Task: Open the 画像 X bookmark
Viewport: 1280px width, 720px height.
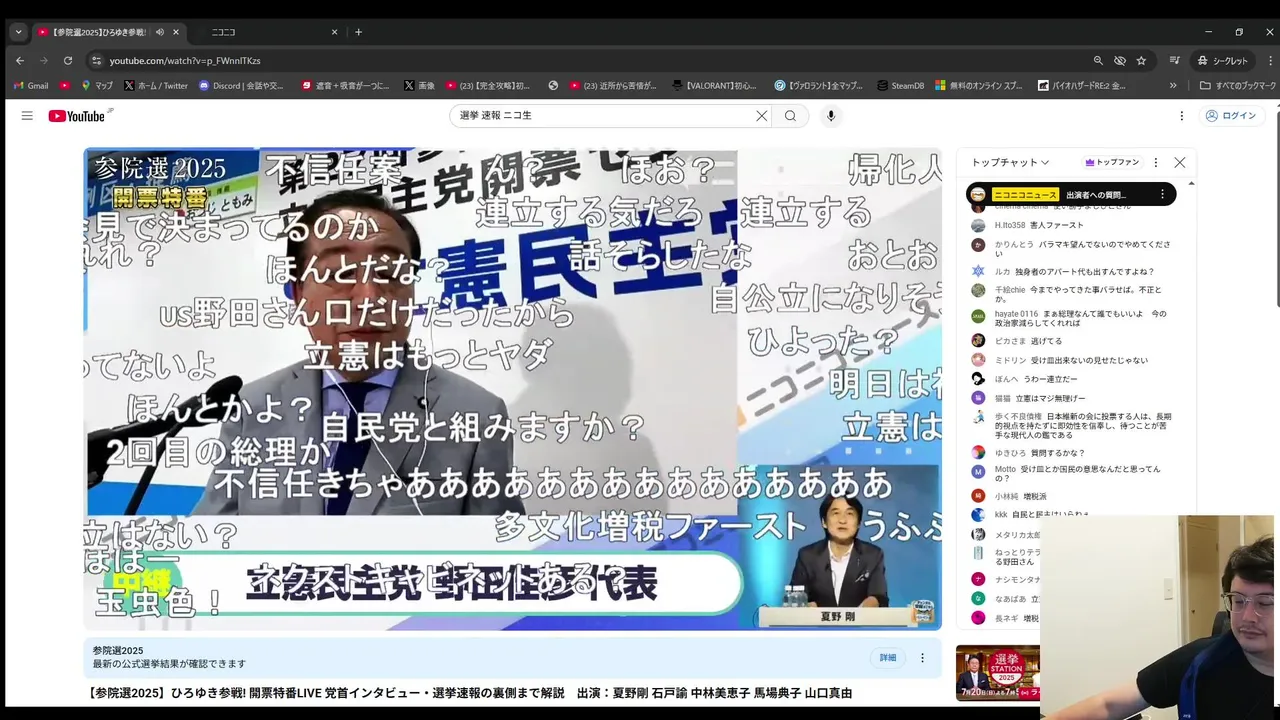Action: pos(419,86)
